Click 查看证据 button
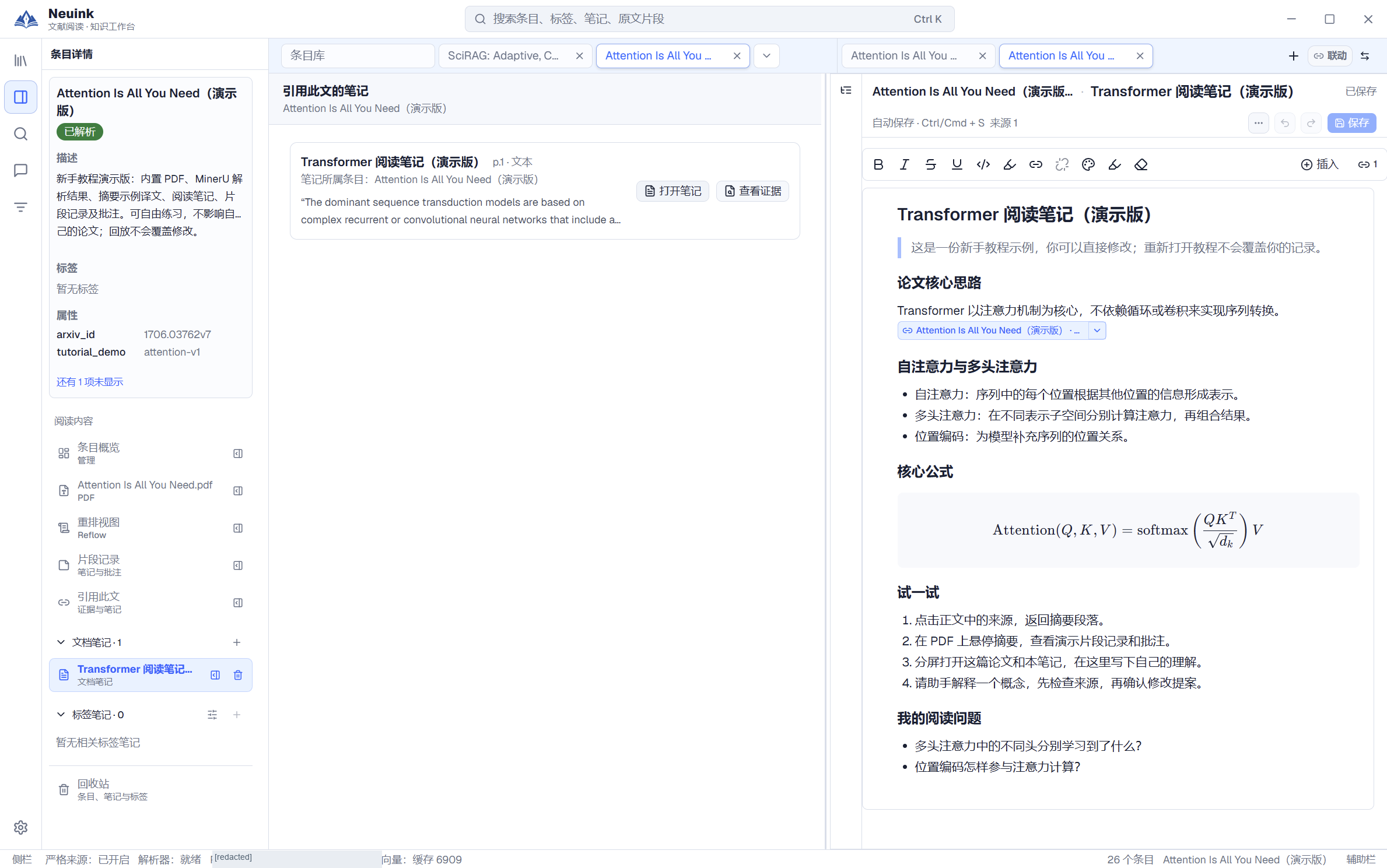Viewport: 1387px width, 868px height. pyautogui.click(x=752, y=191)
